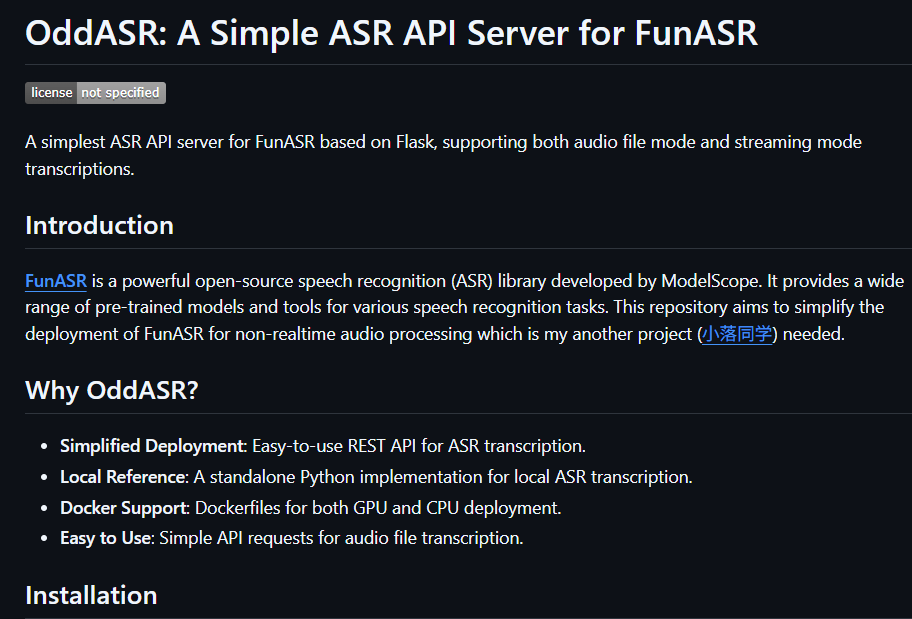912x619 pixels.
Task: Click the Local Reference bullet text
Action: (376, 477)
